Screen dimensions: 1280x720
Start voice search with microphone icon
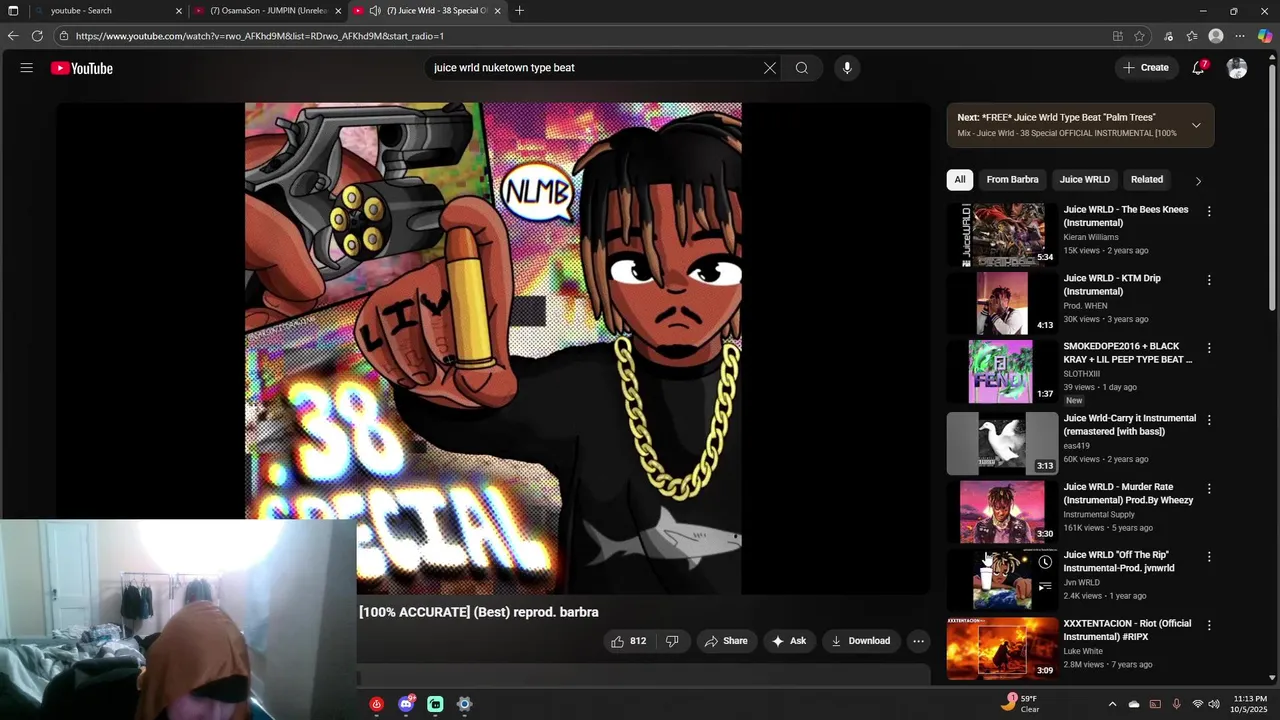coord(847,68)
